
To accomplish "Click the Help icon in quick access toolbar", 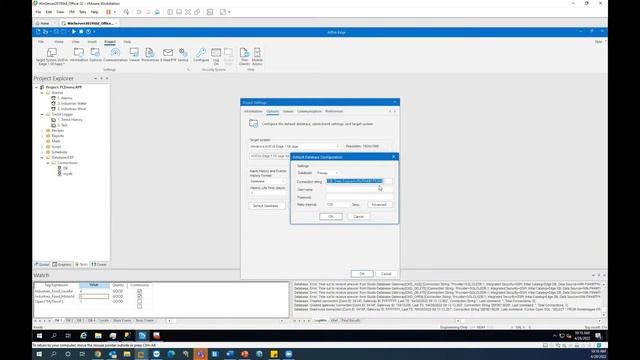I will coord(88,31).
